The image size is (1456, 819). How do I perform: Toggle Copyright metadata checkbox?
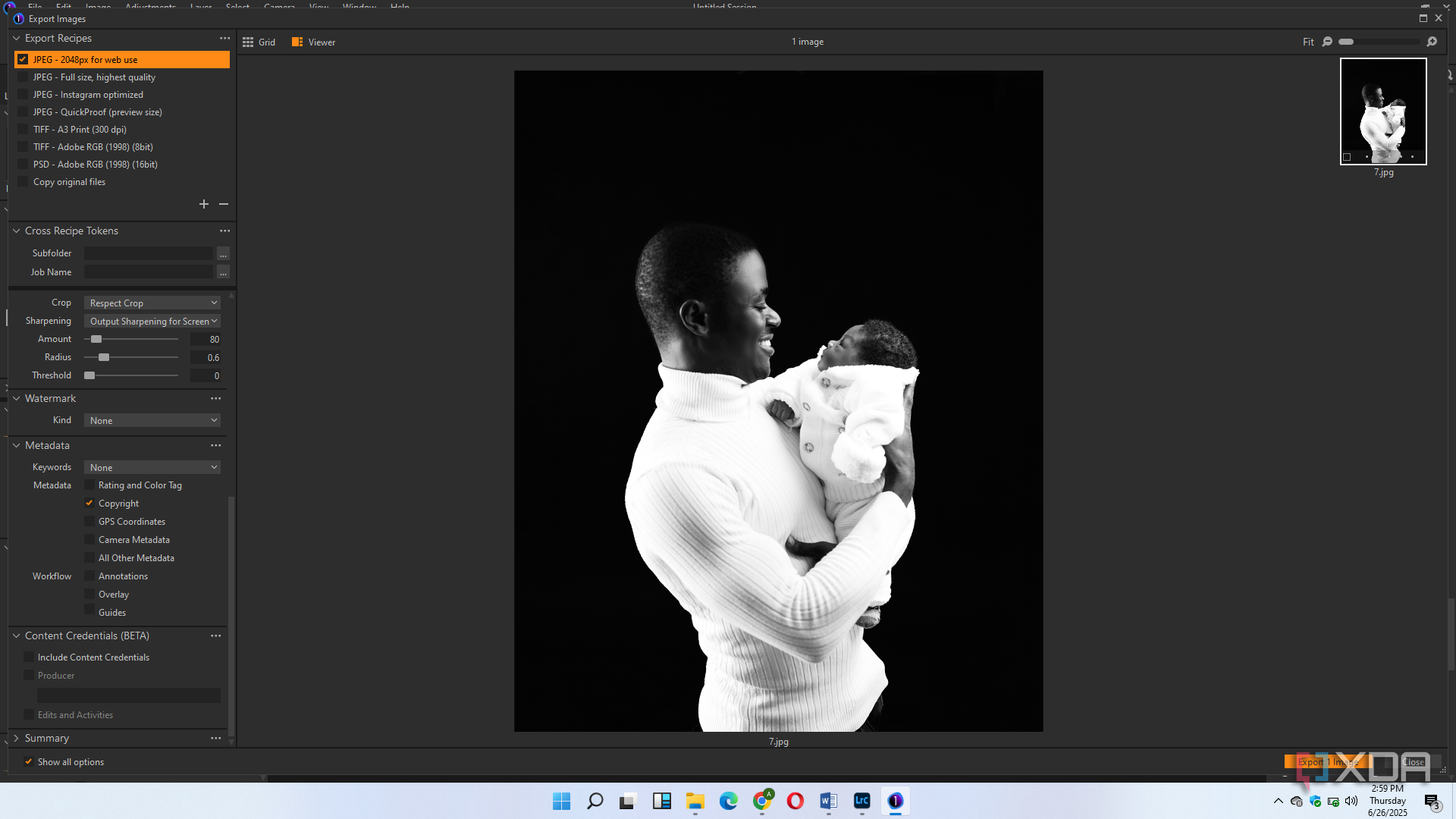click(89, 503)
